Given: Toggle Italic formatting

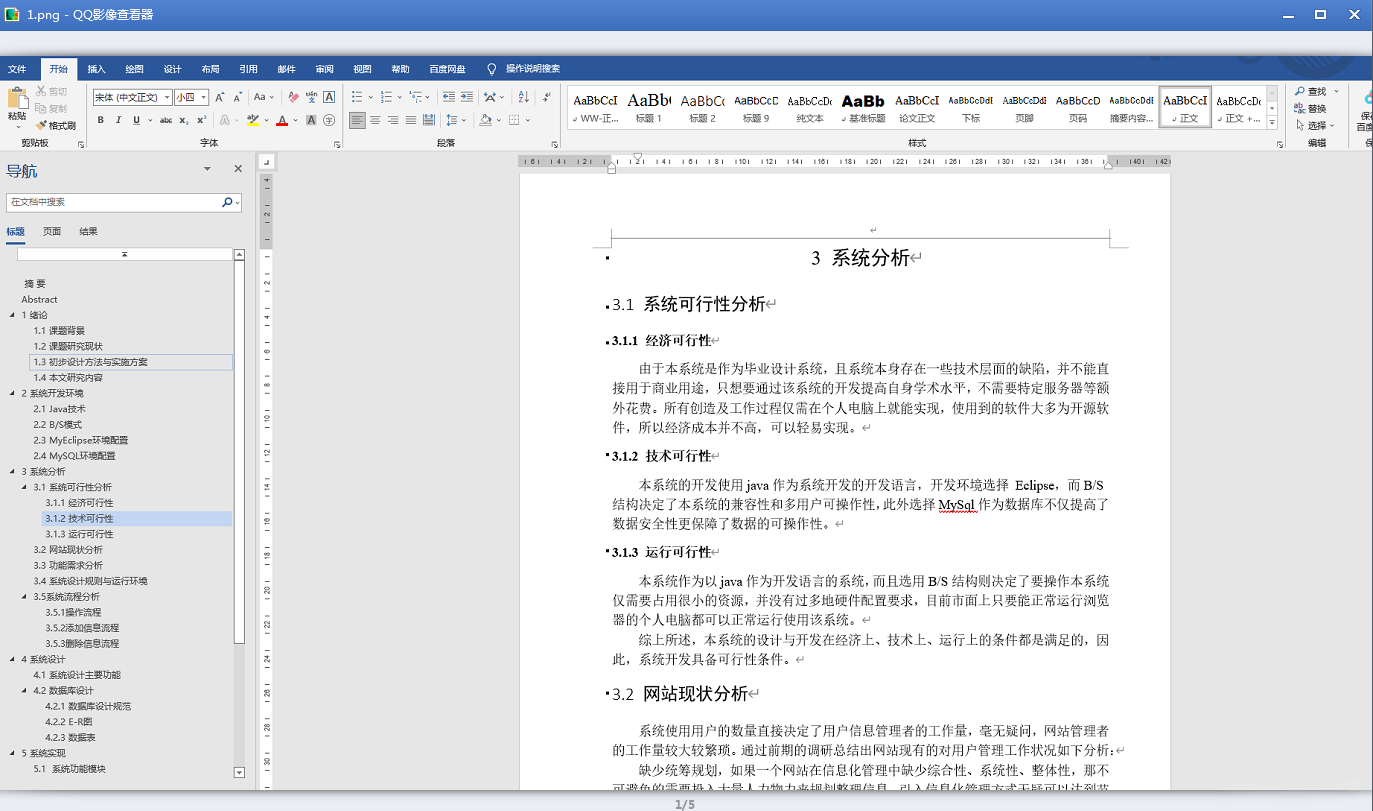Looking at the screenshot, I should pyautogui.click(x=118, y=120).
